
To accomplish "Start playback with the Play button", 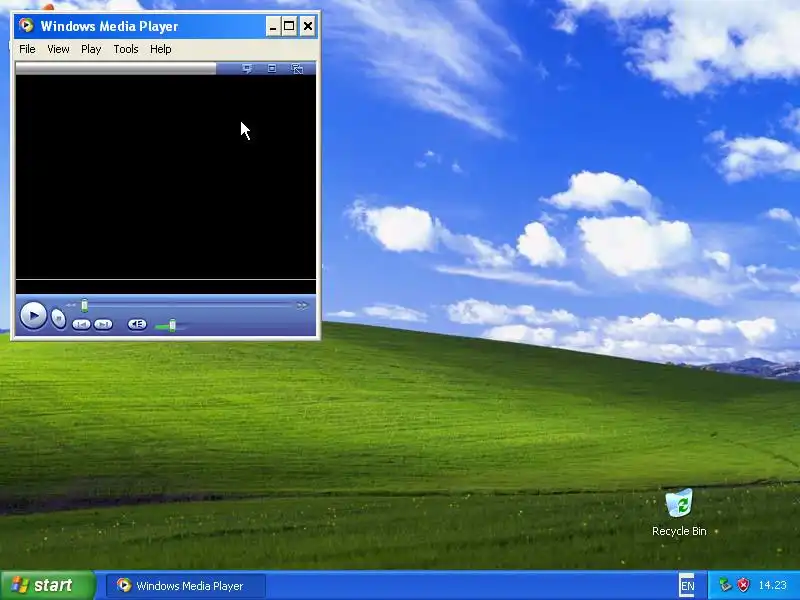I will coord(33,316).
